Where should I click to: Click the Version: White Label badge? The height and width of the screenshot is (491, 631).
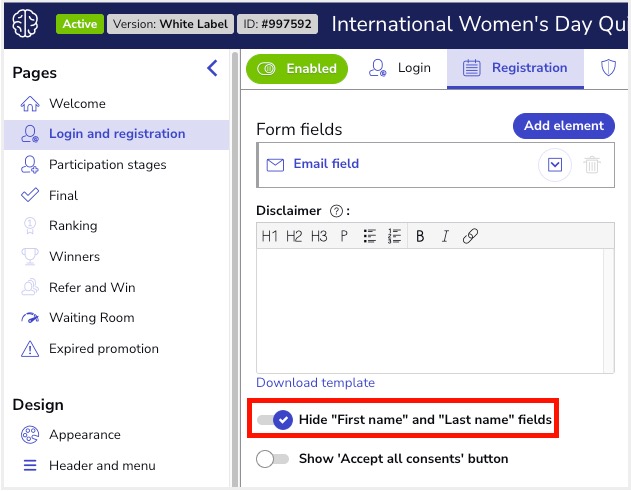[170, 24]
